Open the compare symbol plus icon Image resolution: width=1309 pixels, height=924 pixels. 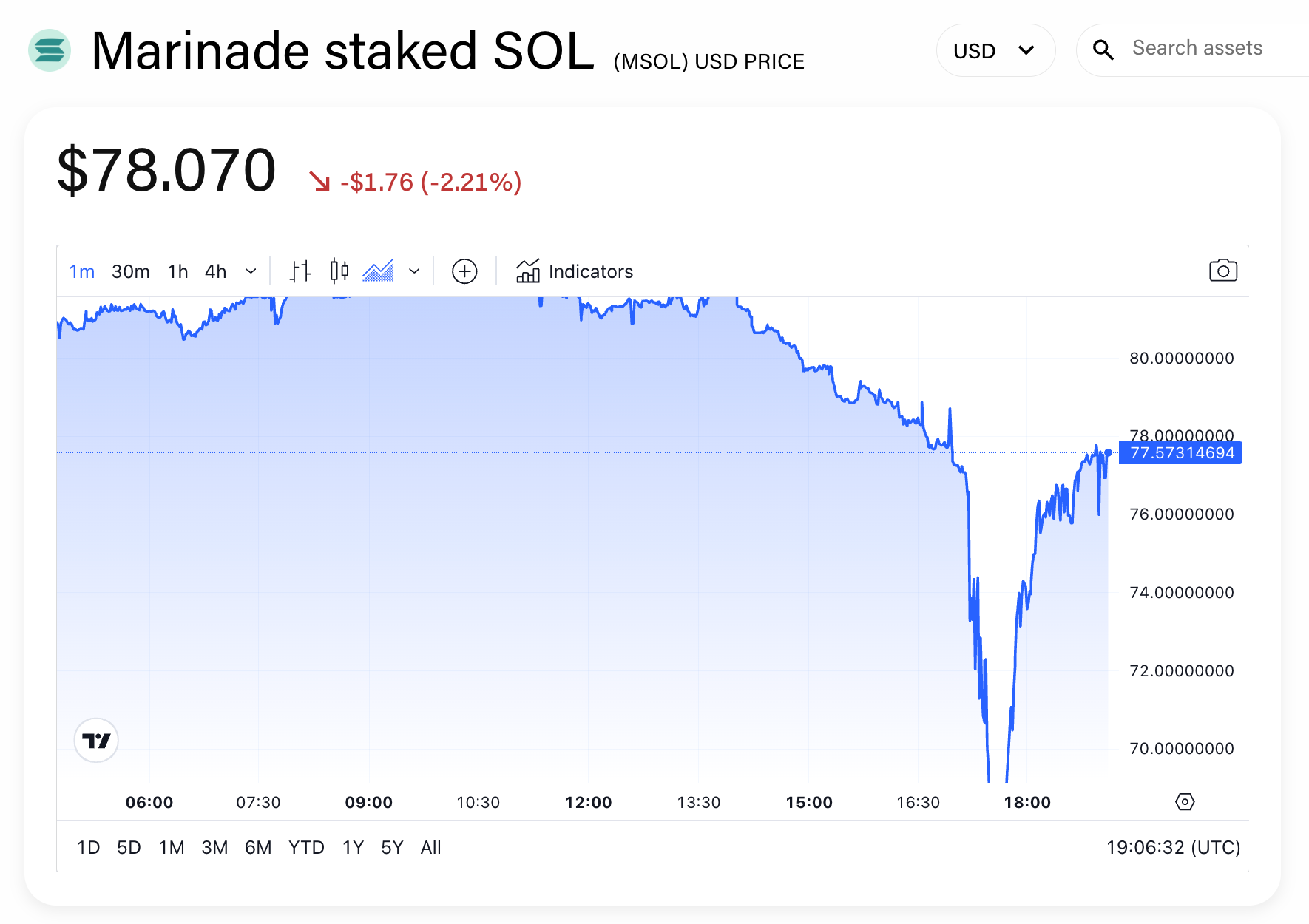464,271
